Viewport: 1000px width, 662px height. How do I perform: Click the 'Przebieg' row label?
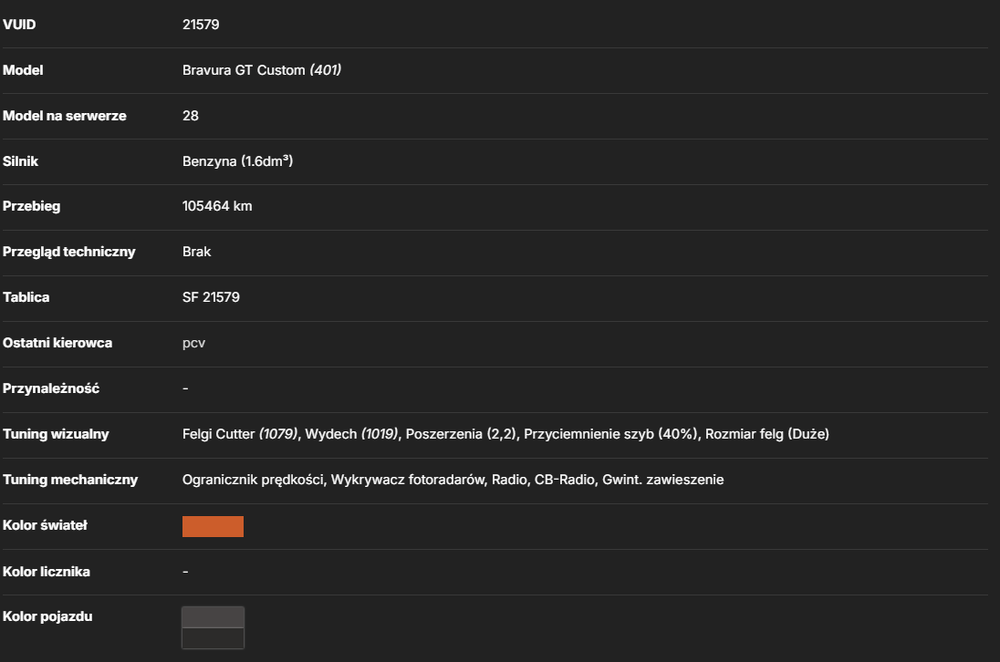31,206
